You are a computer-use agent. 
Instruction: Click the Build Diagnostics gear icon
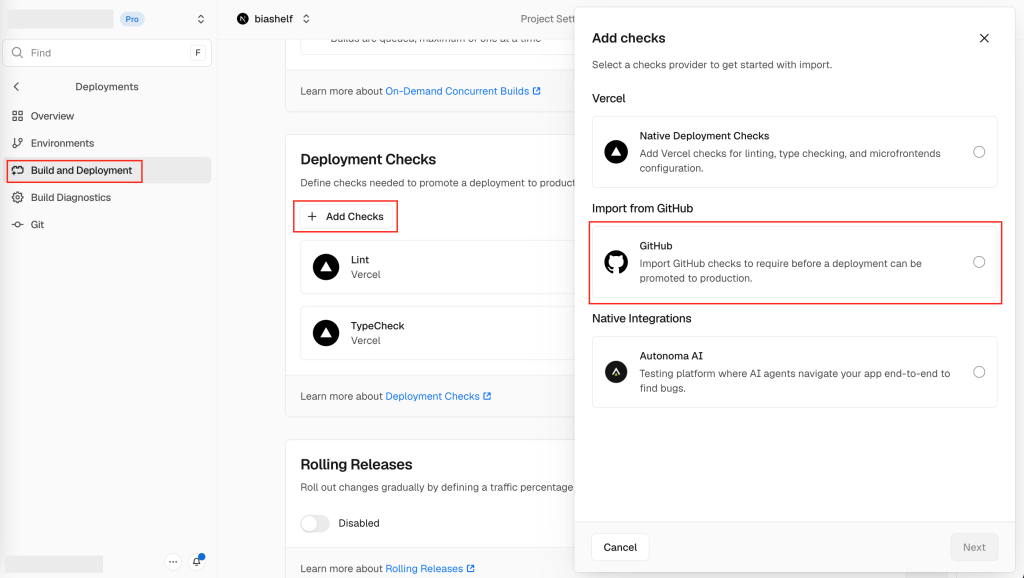point(18,197)
